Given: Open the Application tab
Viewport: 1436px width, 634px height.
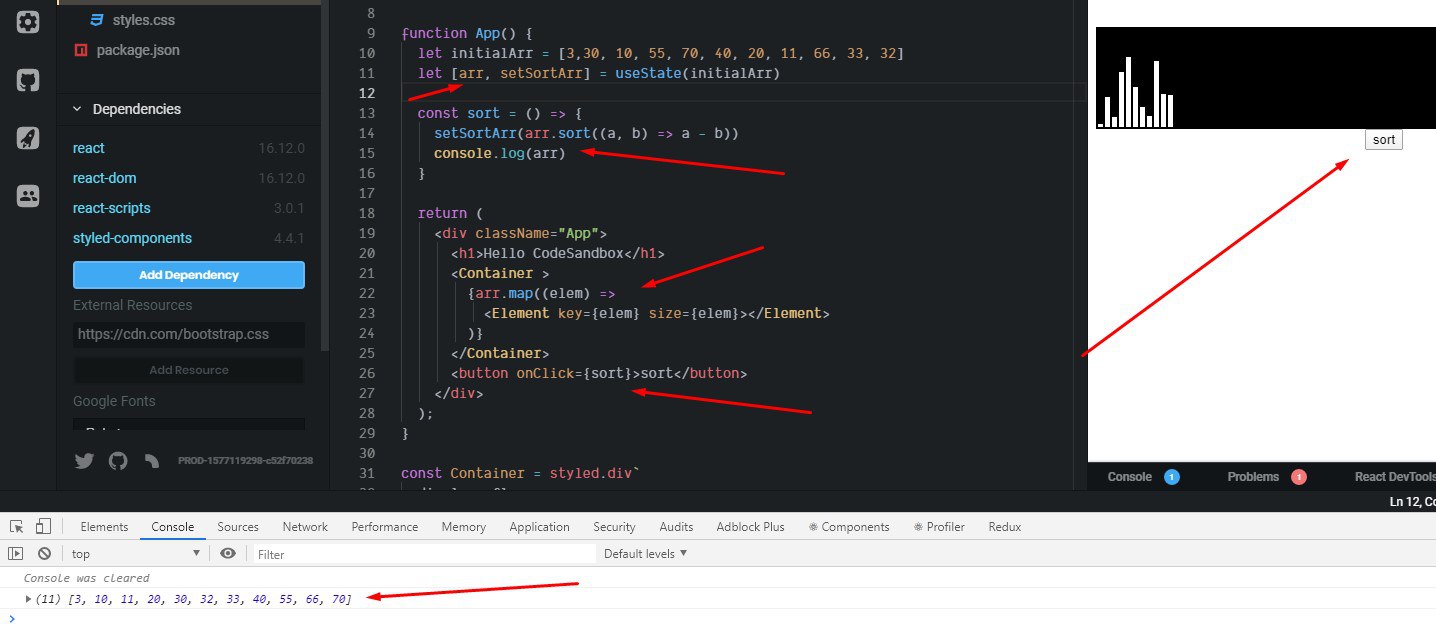Looking at the screenshot, I should coord(539,527).
